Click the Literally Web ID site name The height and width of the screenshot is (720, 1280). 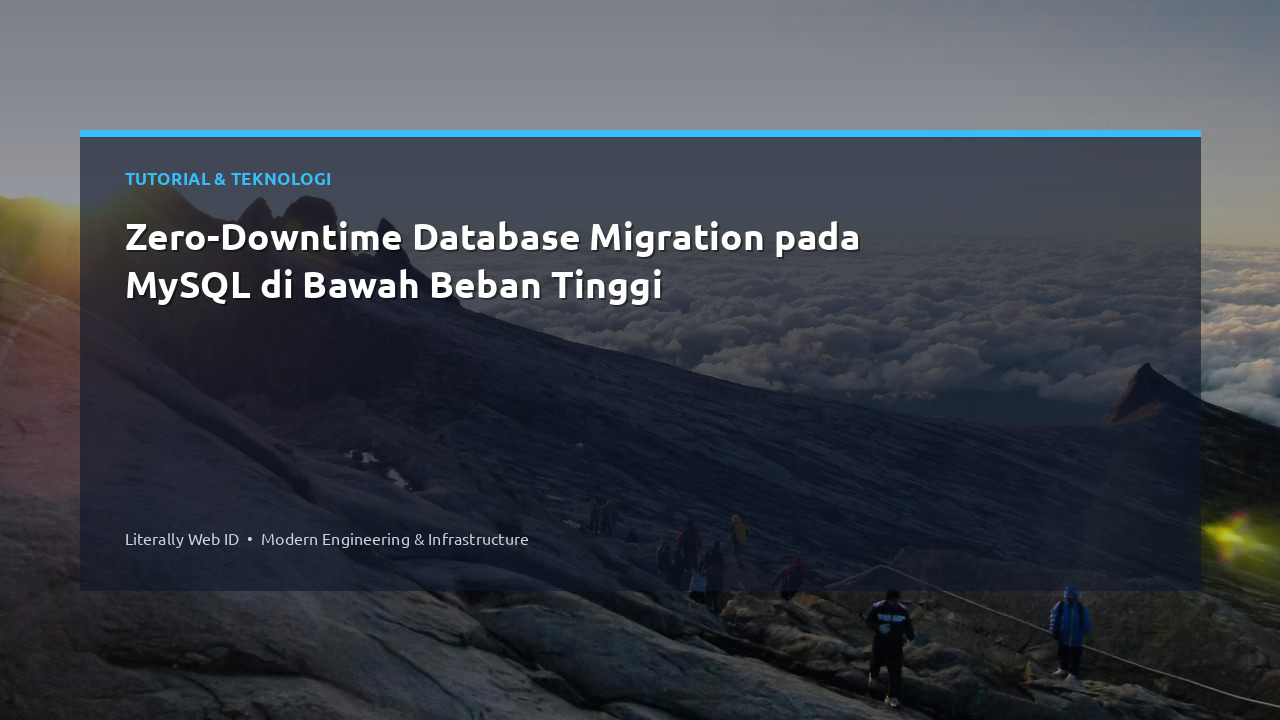coord(182,539)
